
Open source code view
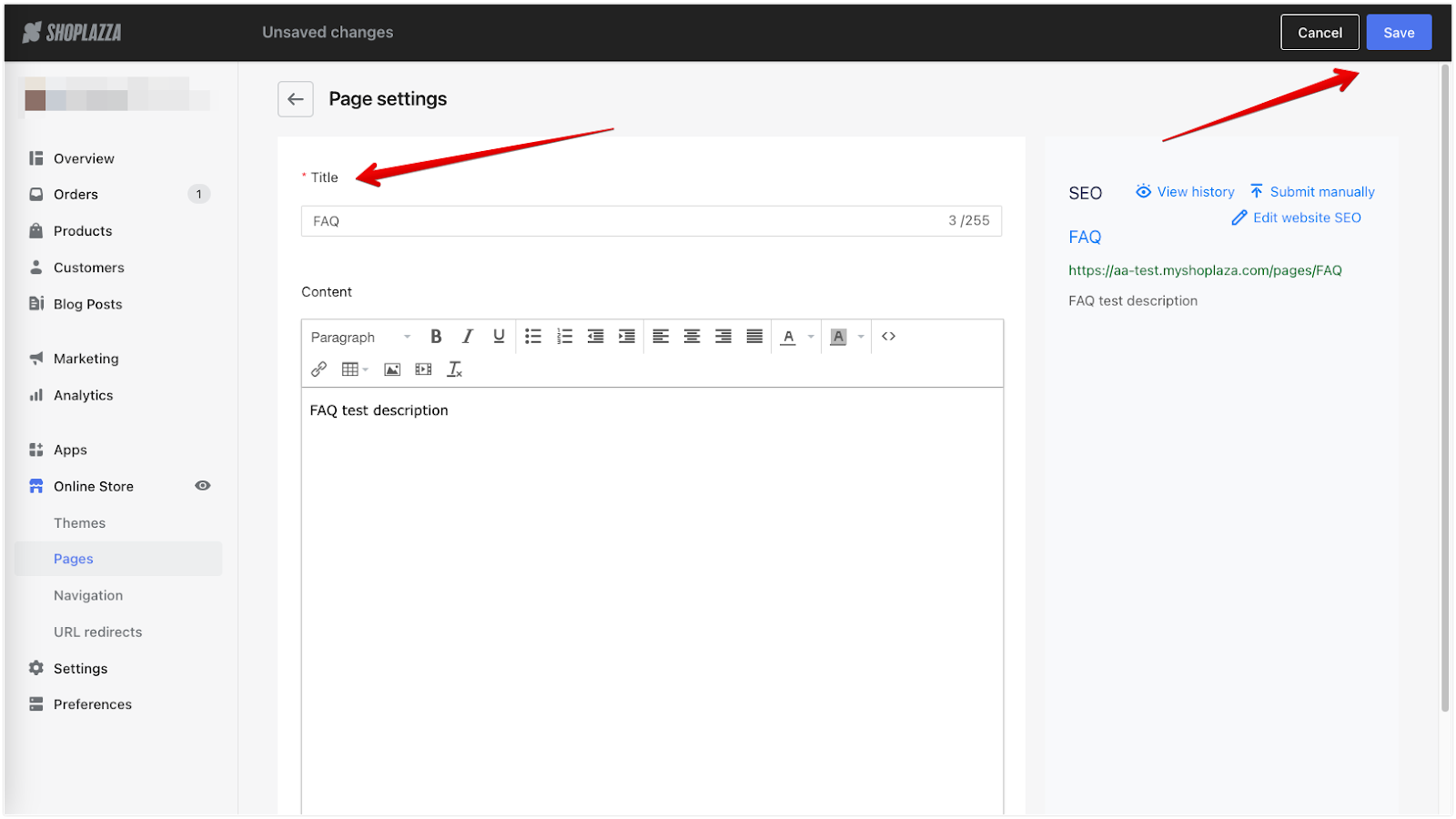click(889, 337)
